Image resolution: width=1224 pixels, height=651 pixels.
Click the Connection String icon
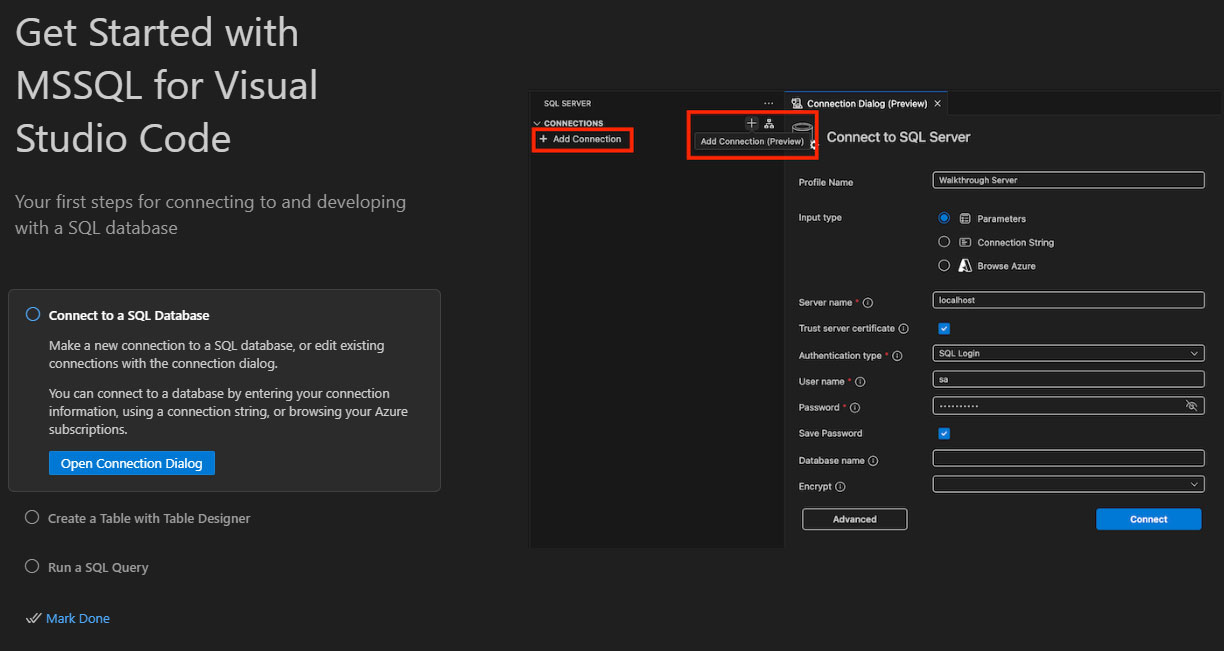pyautogui.click(x=965, y=242)
